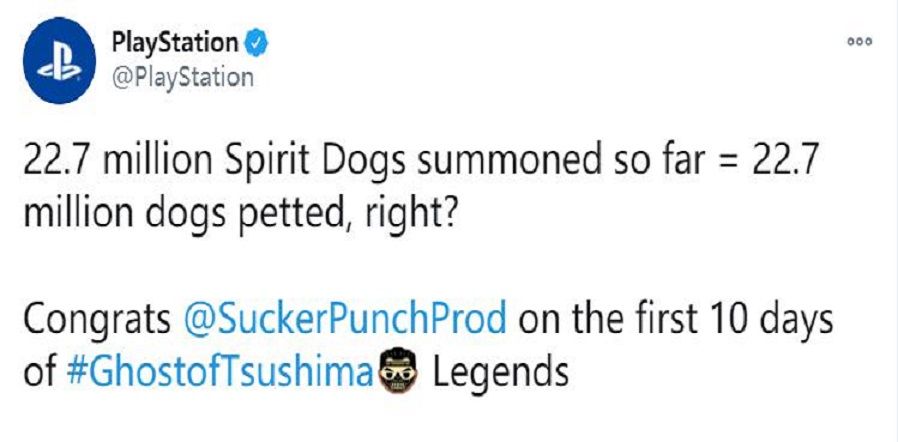Open the PlayStation profile avatar
The image size is (898, 442).
pyautogui.click(x=60, y=61)
